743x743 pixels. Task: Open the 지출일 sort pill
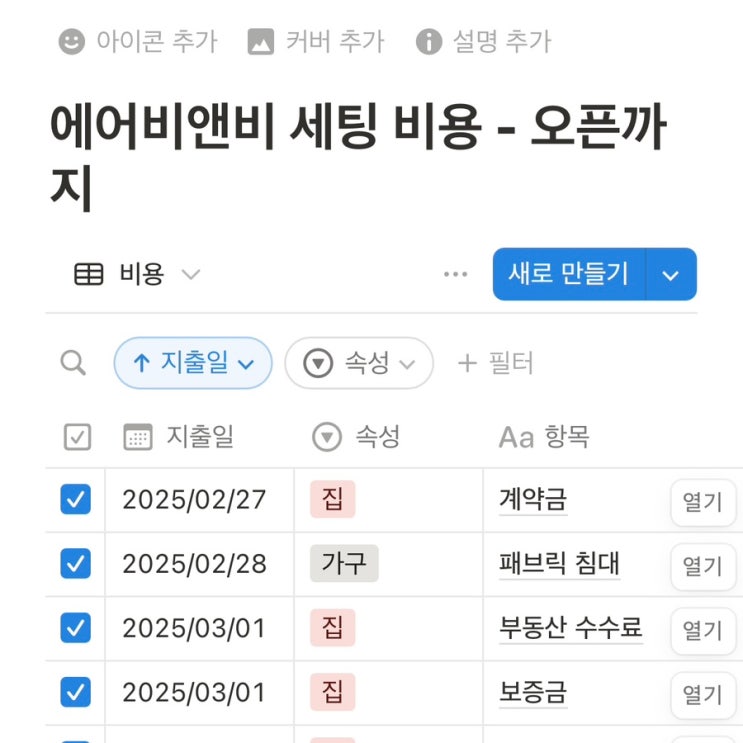click(193, 363)
